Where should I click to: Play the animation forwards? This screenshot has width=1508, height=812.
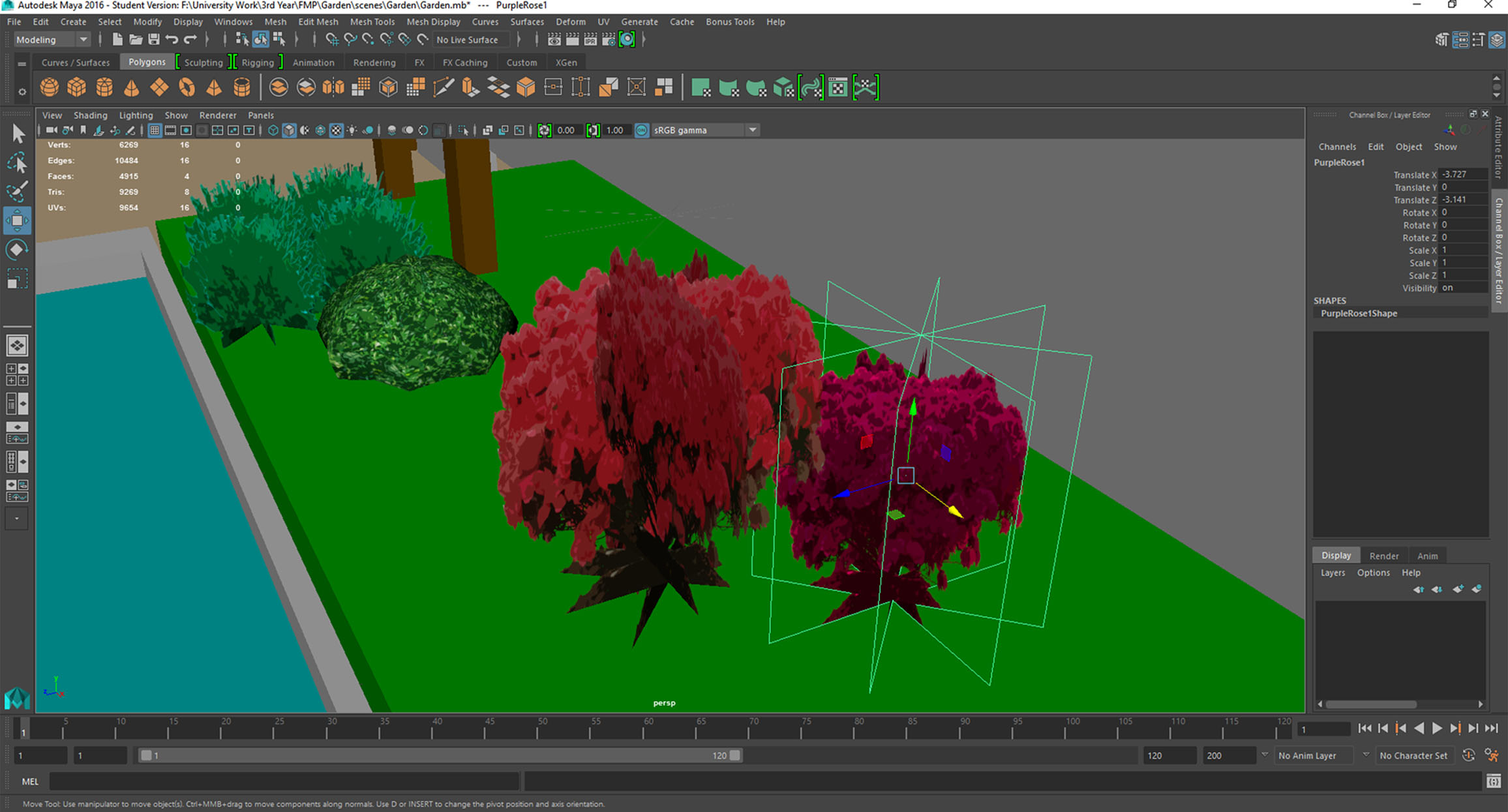coord(1437,729)
